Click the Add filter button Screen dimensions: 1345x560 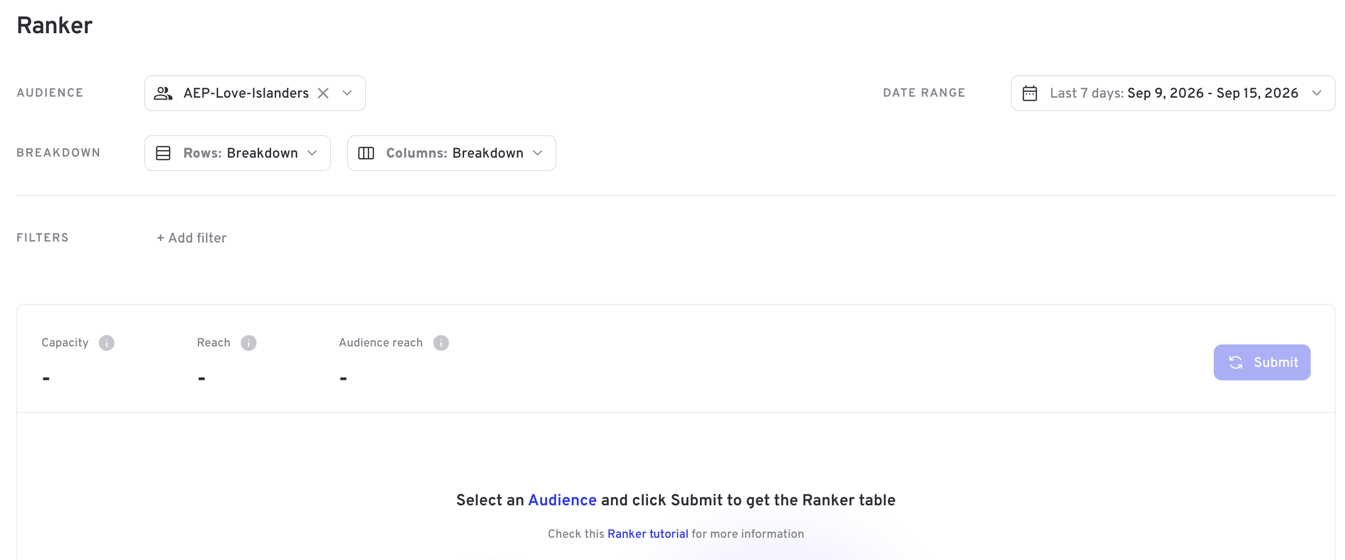191,238
